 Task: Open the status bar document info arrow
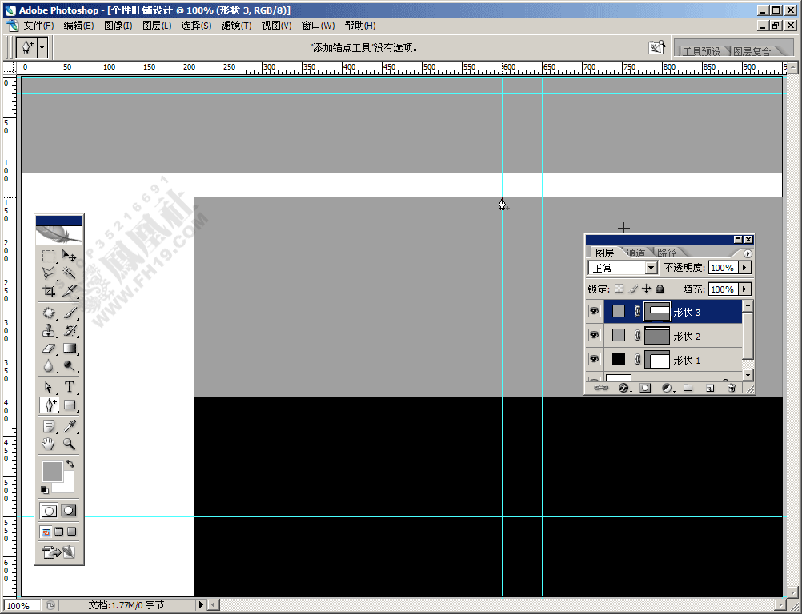click(x=200, y=605)
